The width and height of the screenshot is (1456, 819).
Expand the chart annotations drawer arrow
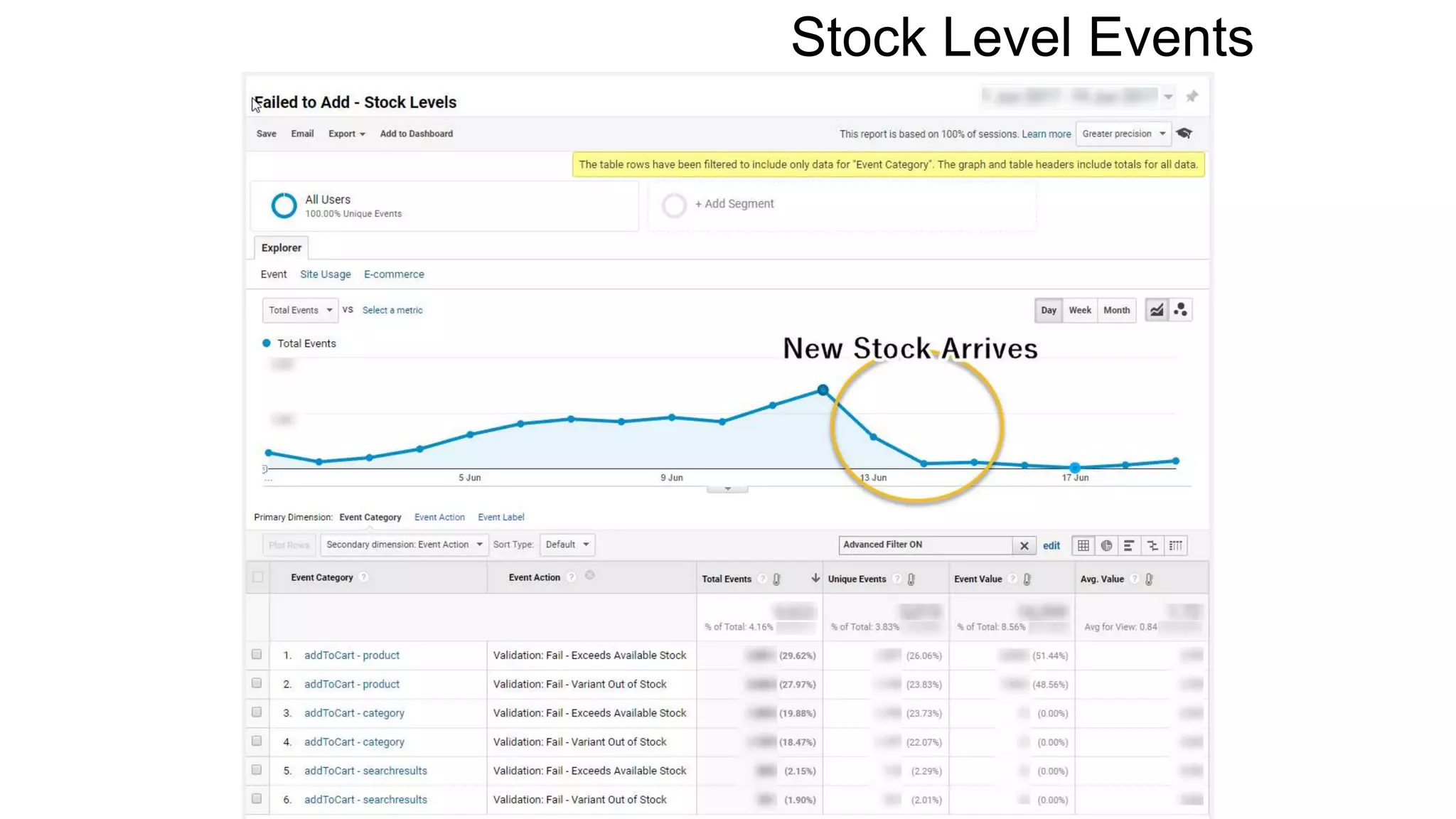coord(727,488)
